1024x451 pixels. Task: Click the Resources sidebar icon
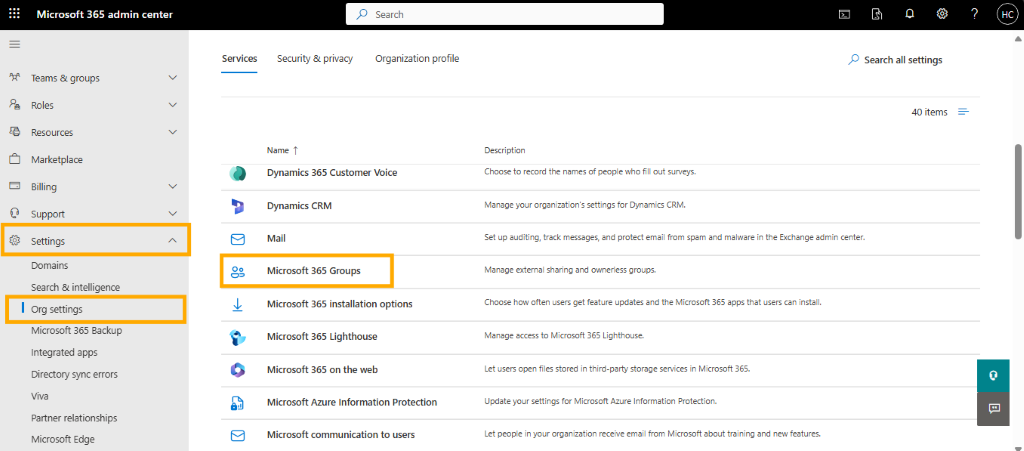coord(14,132)
